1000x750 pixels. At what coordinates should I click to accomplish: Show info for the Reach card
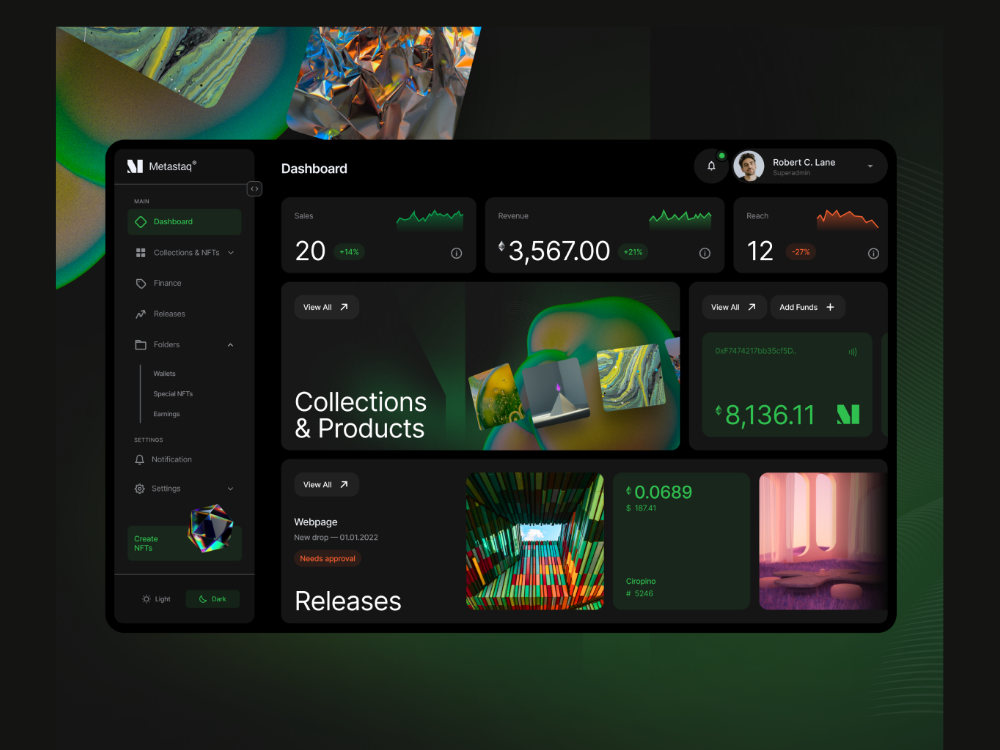click(x=874, y=253)
